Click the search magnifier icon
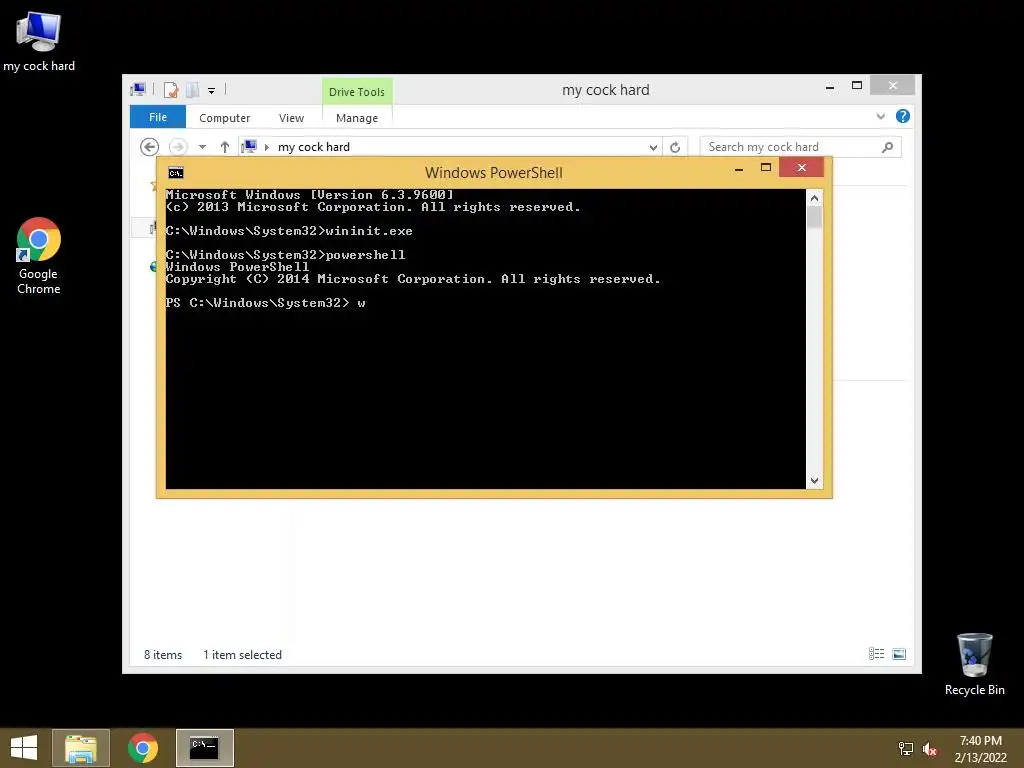The height and width of the screenshot is (768, 1024). coord(887,147)
